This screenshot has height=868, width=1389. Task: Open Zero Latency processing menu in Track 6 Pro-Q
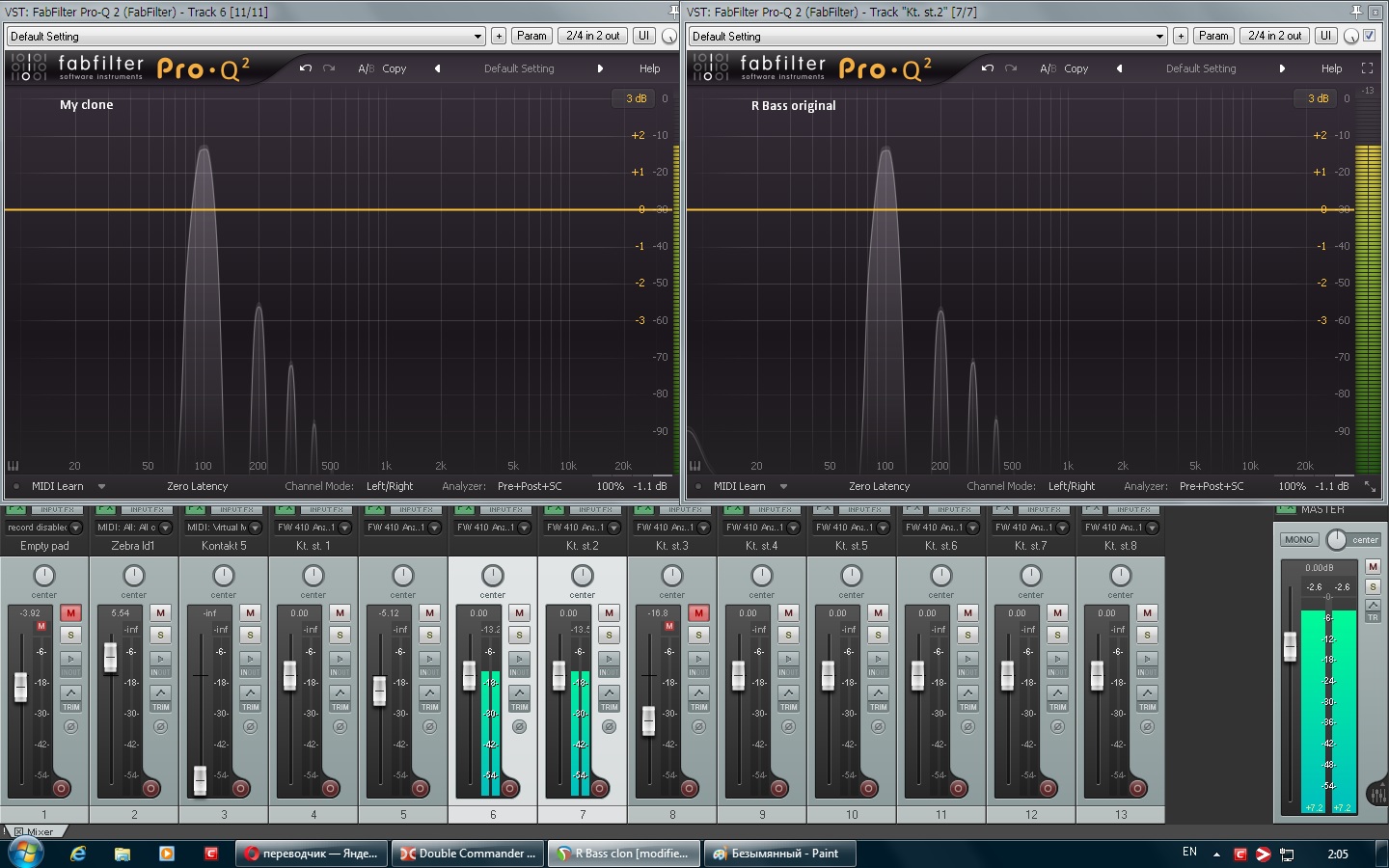tap(198, 486)
